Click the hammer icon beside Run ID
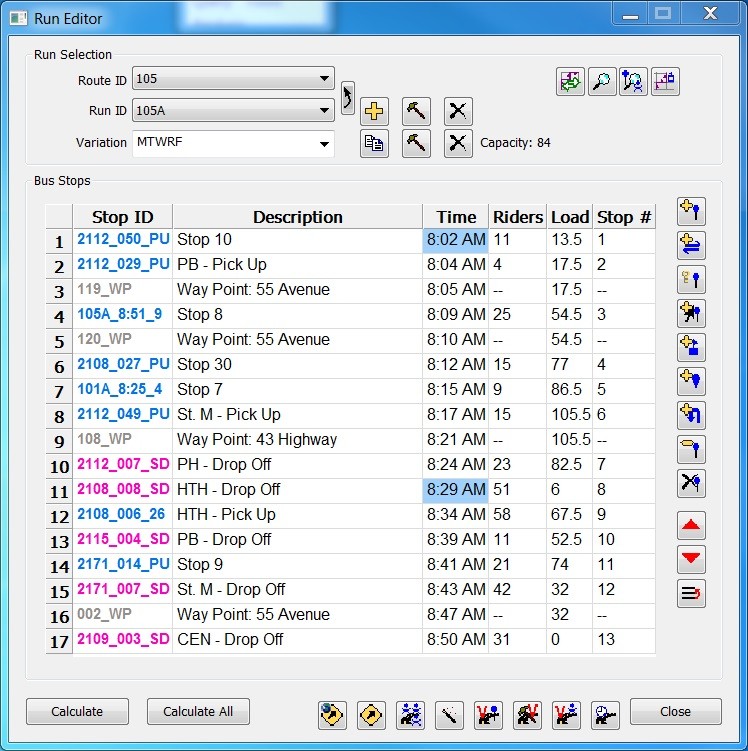Image resolution: width=748 pixels, height=751 pixels. click(416, 111)
